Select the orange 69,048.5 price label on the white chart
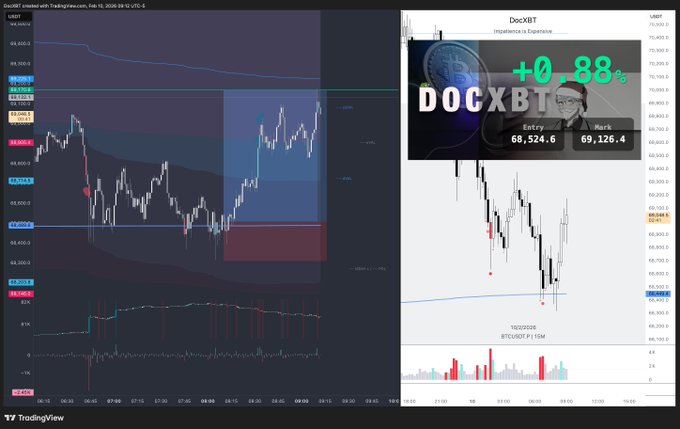 658,217
